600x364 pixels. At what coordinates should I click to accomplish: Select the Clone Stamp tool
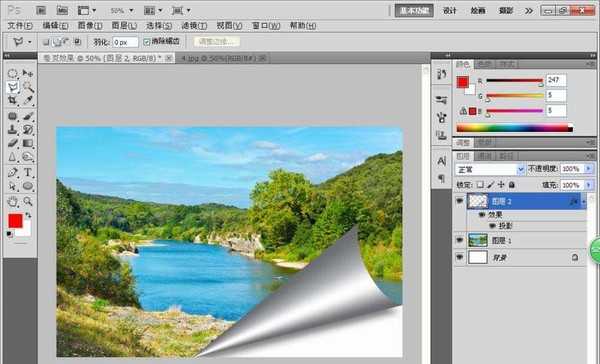pyautogui.click(x=13, y=129)
